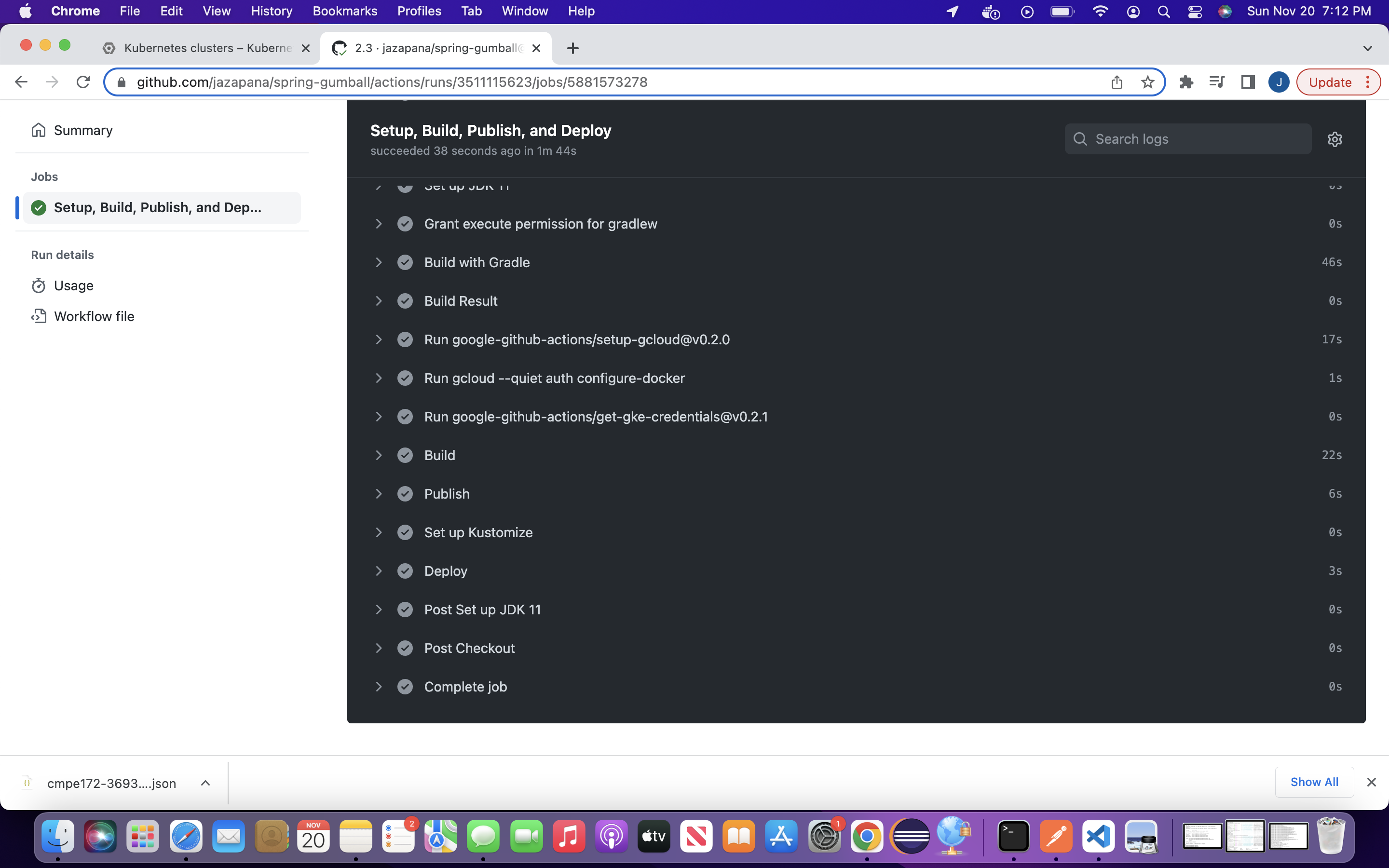Expand the downloaded cmpe172 json file options
The width and height of the screenshot is (1389, 868).
pyautogui.click(x=205, y=783)
